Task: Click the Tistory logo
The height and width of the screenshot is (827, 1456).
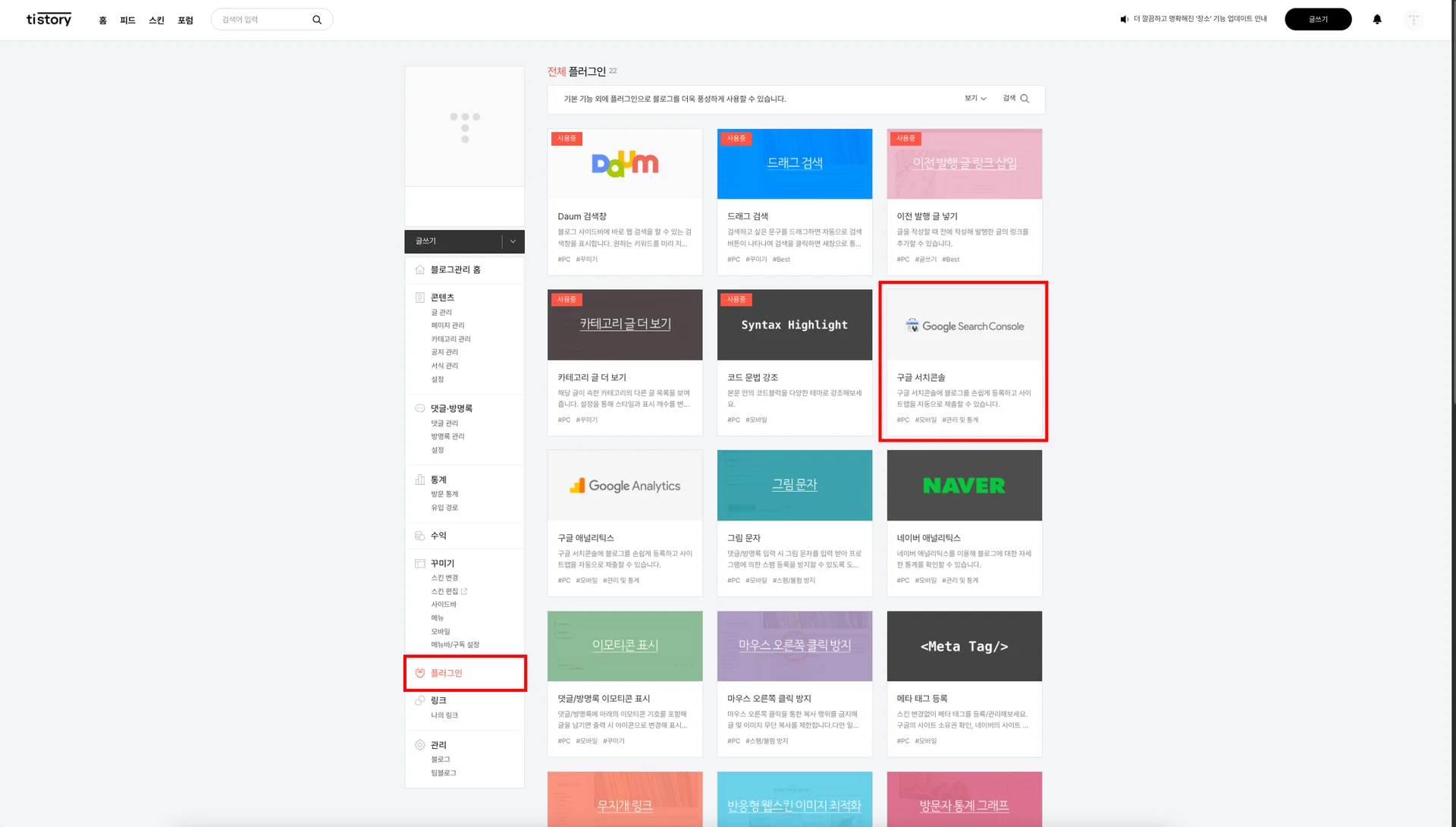Action: pos(49,19)
